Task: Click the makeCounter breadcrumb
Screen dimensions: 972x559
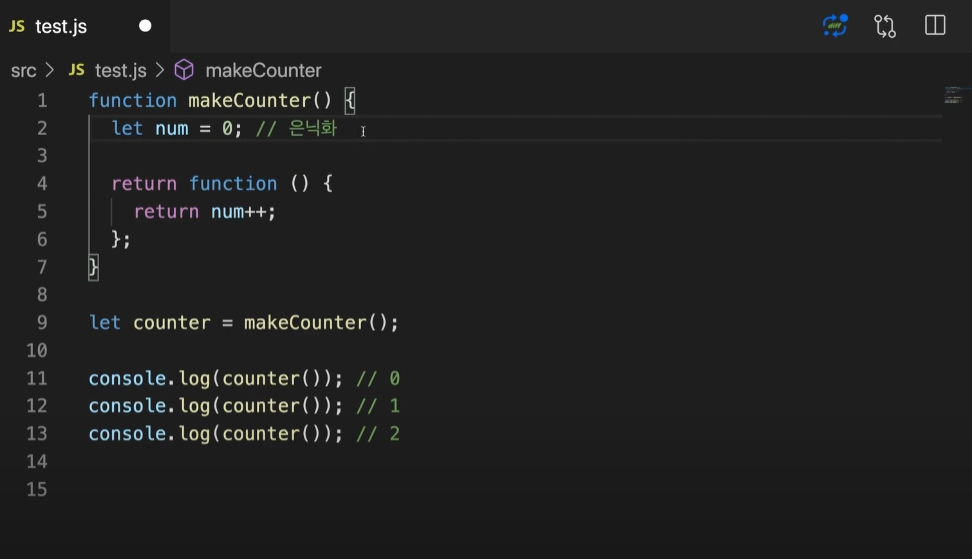Action: coord(263,71)
